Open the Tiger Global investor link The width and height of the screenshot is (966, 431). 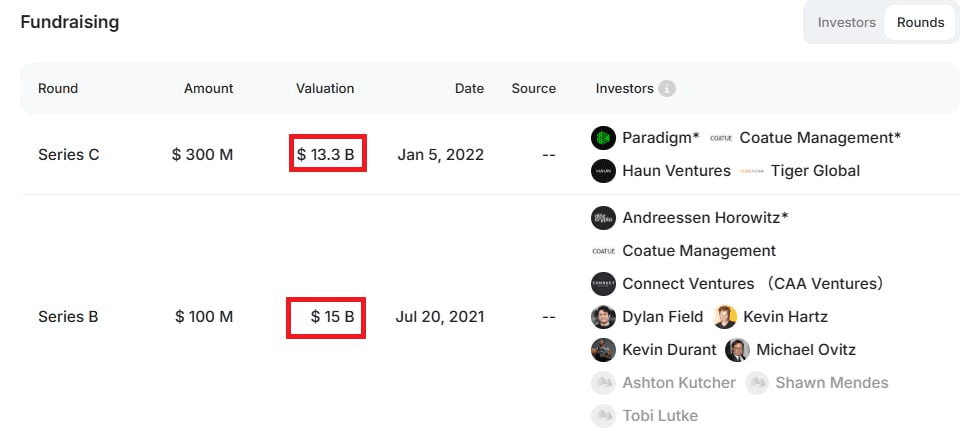click(815, 171)
